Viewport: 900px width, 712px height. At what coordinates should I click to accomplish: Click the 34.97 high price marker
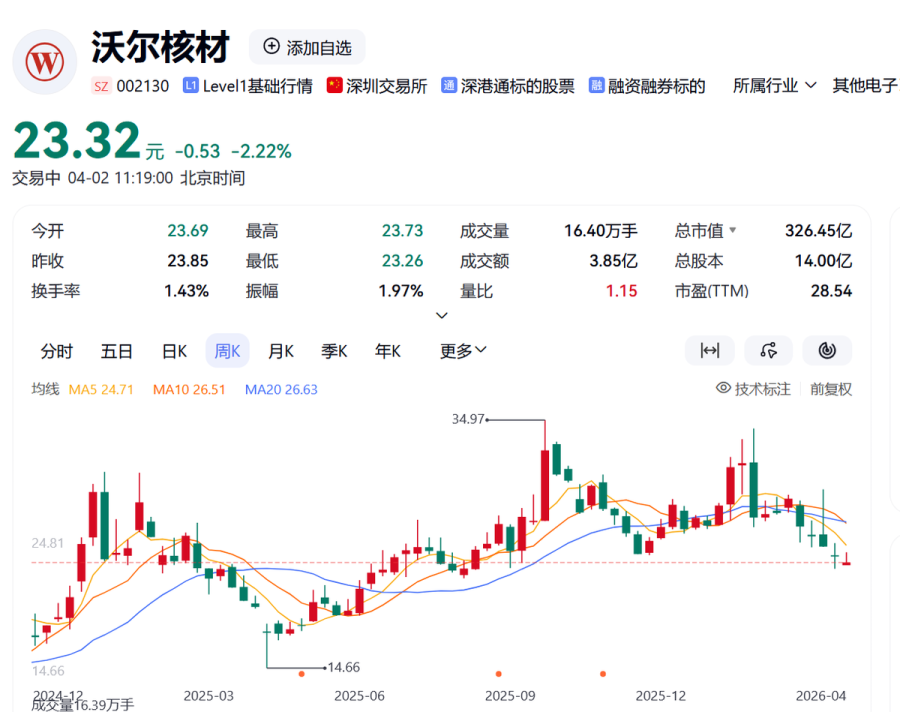pyautogui.click(x=468, y=419)
